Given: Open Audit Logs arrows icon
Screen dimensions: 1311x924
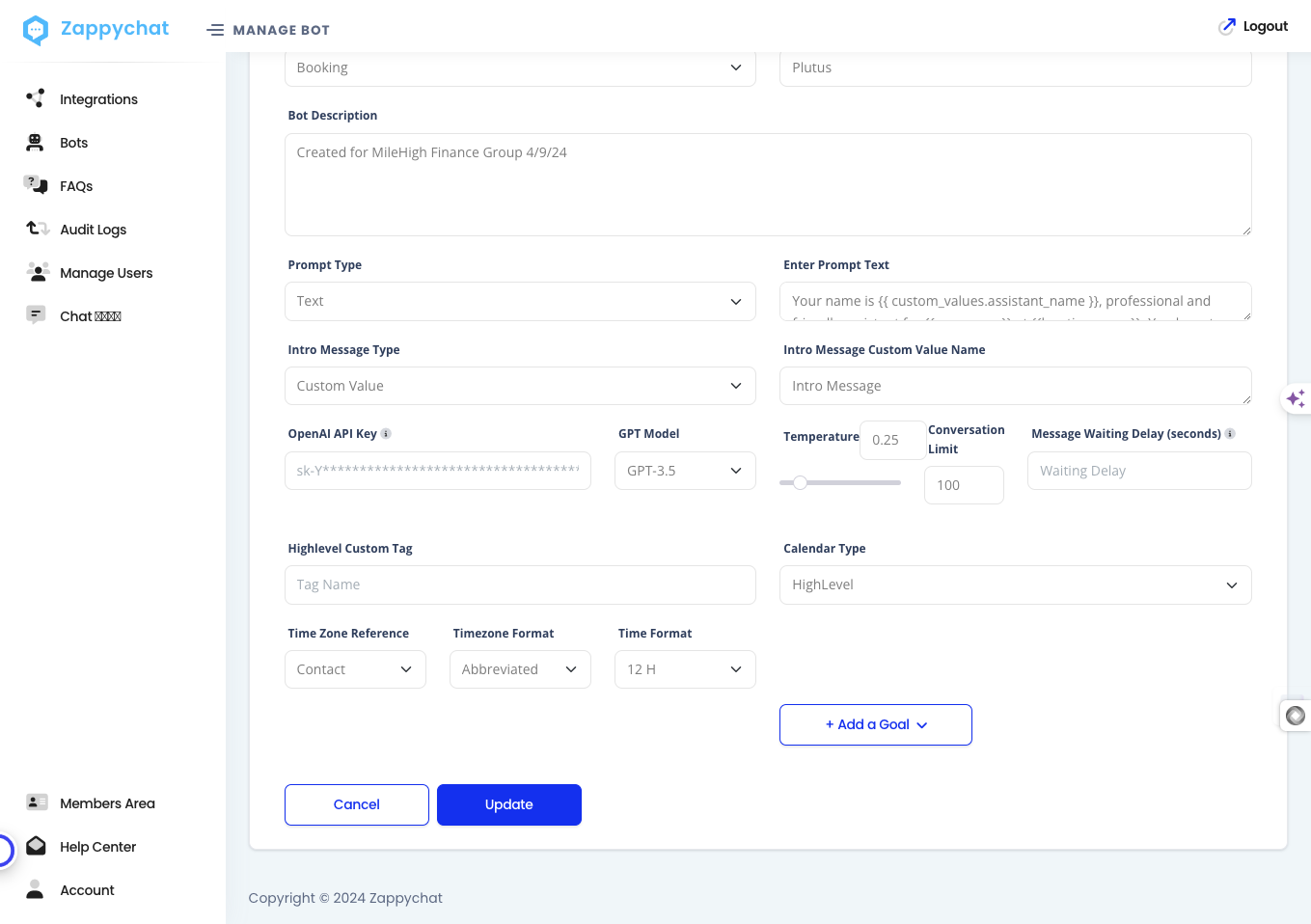Looking at the screenshot, I should [x=38, y=229].
